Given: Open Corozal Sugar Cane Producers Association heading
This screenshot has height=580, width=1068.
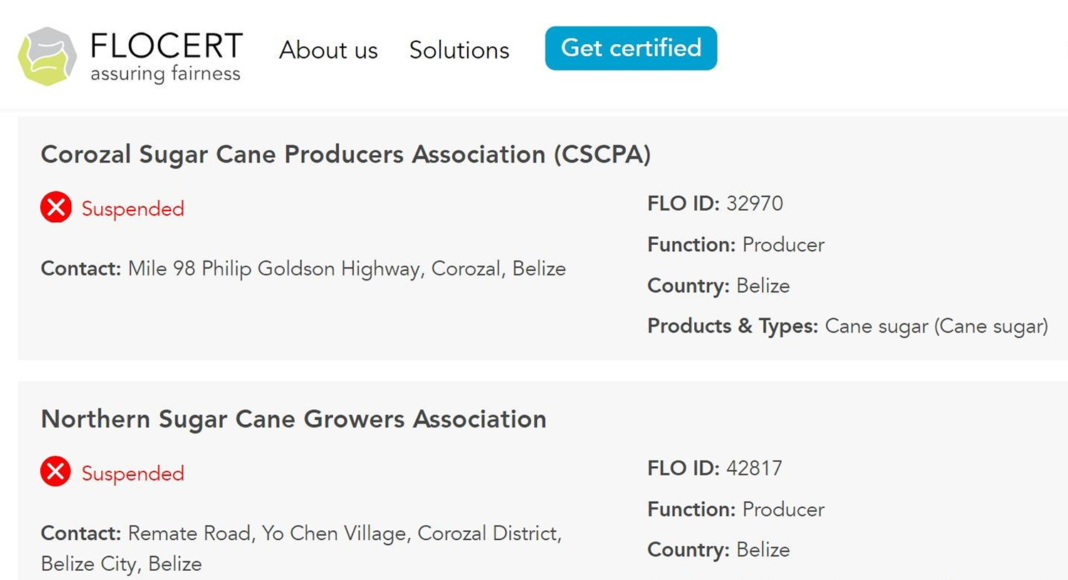Looking at the screenshot, I should [x=346, y=155].
